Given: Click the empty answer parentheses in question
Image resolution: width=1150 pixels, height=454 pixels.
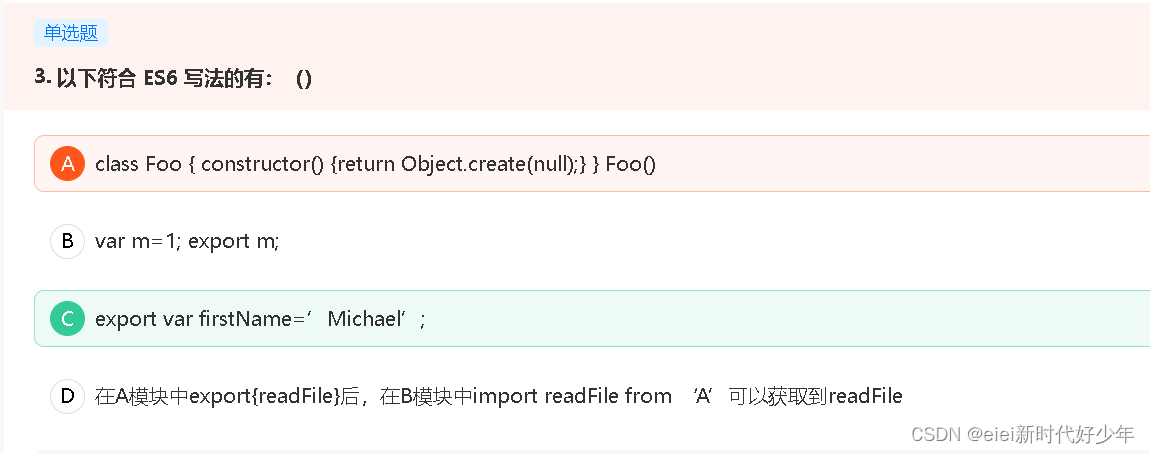Looking at the screenshot, I should tap(304, 79).
